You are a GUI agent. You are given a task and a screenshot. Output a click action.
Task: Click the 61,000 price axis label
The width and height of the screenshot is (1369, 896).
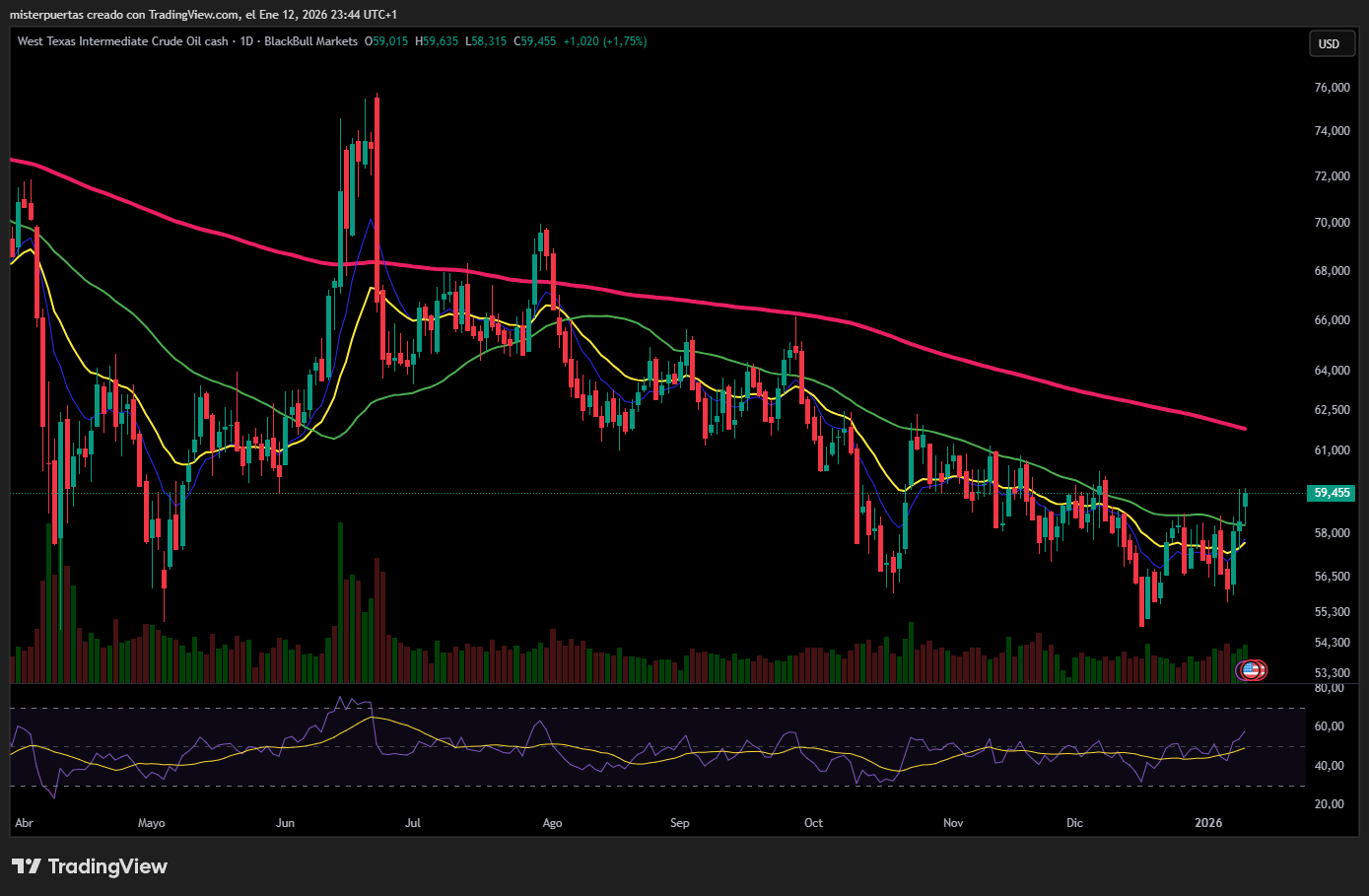(x=1333, y=450)
